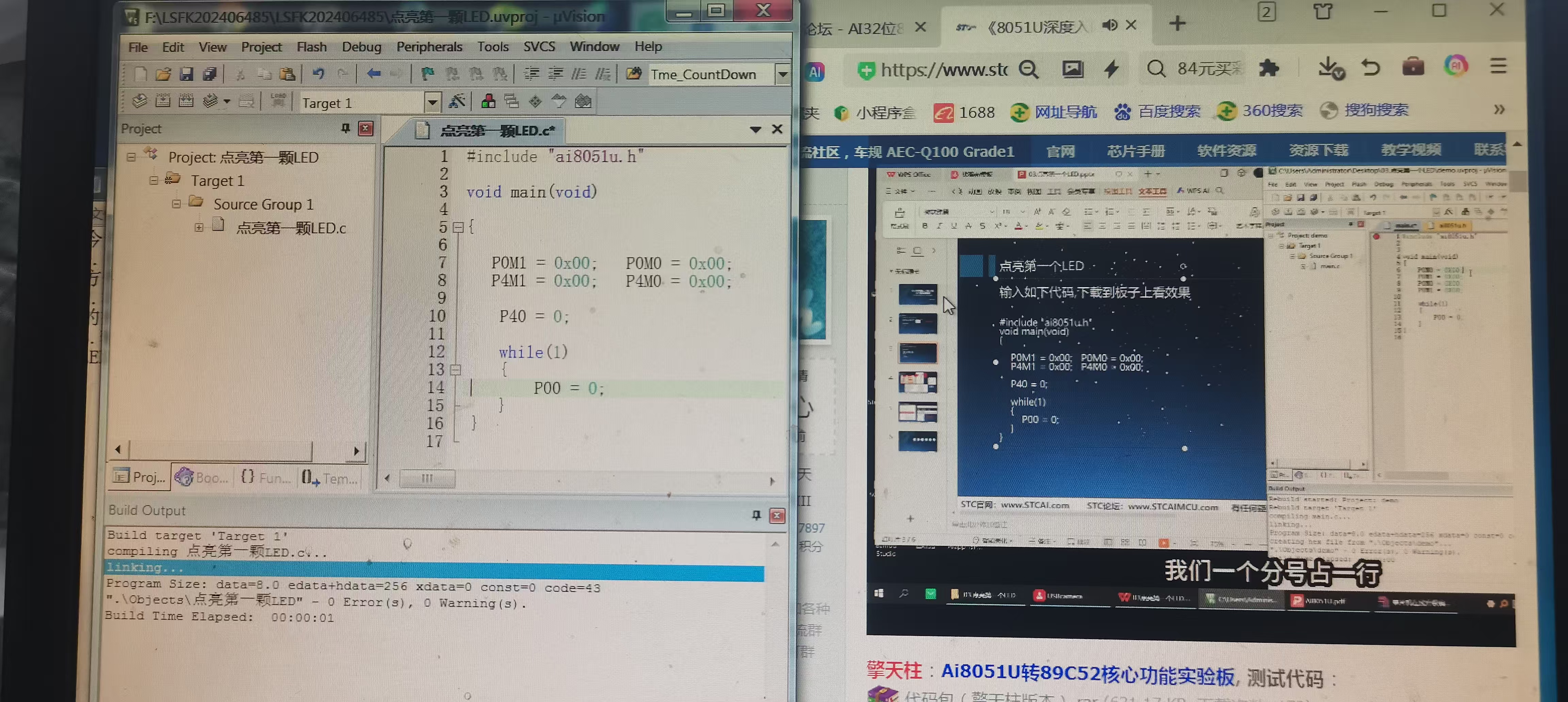Switch to the Boo... books tab
1568x702 pixels.
202,478
